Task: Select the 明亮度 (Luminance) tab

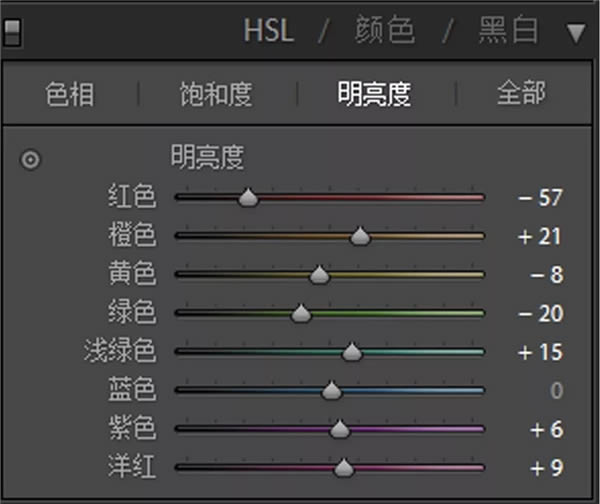Action: click(375, 95)
